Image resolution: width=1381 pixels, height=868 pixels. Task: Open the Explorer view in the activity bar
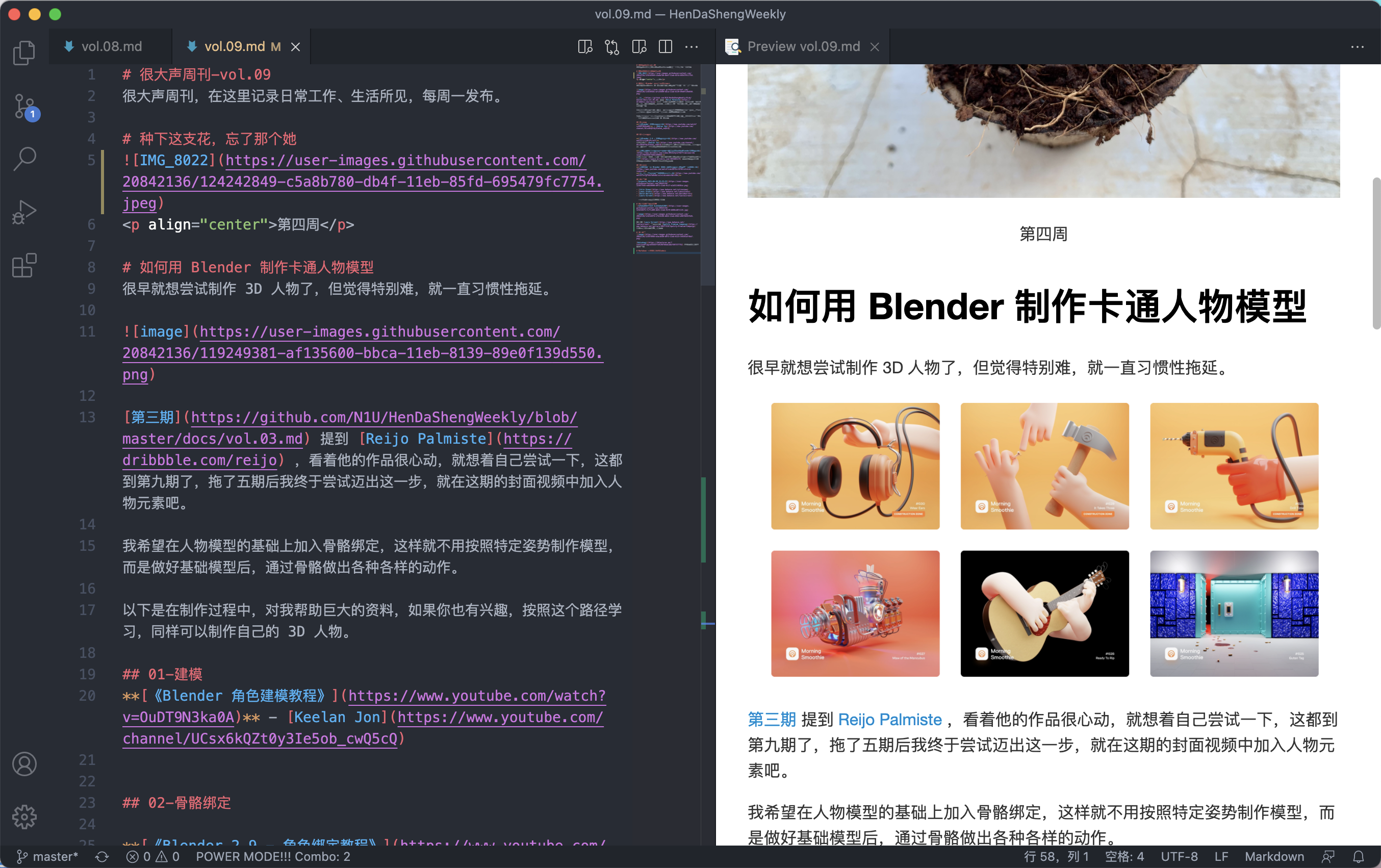(24, 53)
